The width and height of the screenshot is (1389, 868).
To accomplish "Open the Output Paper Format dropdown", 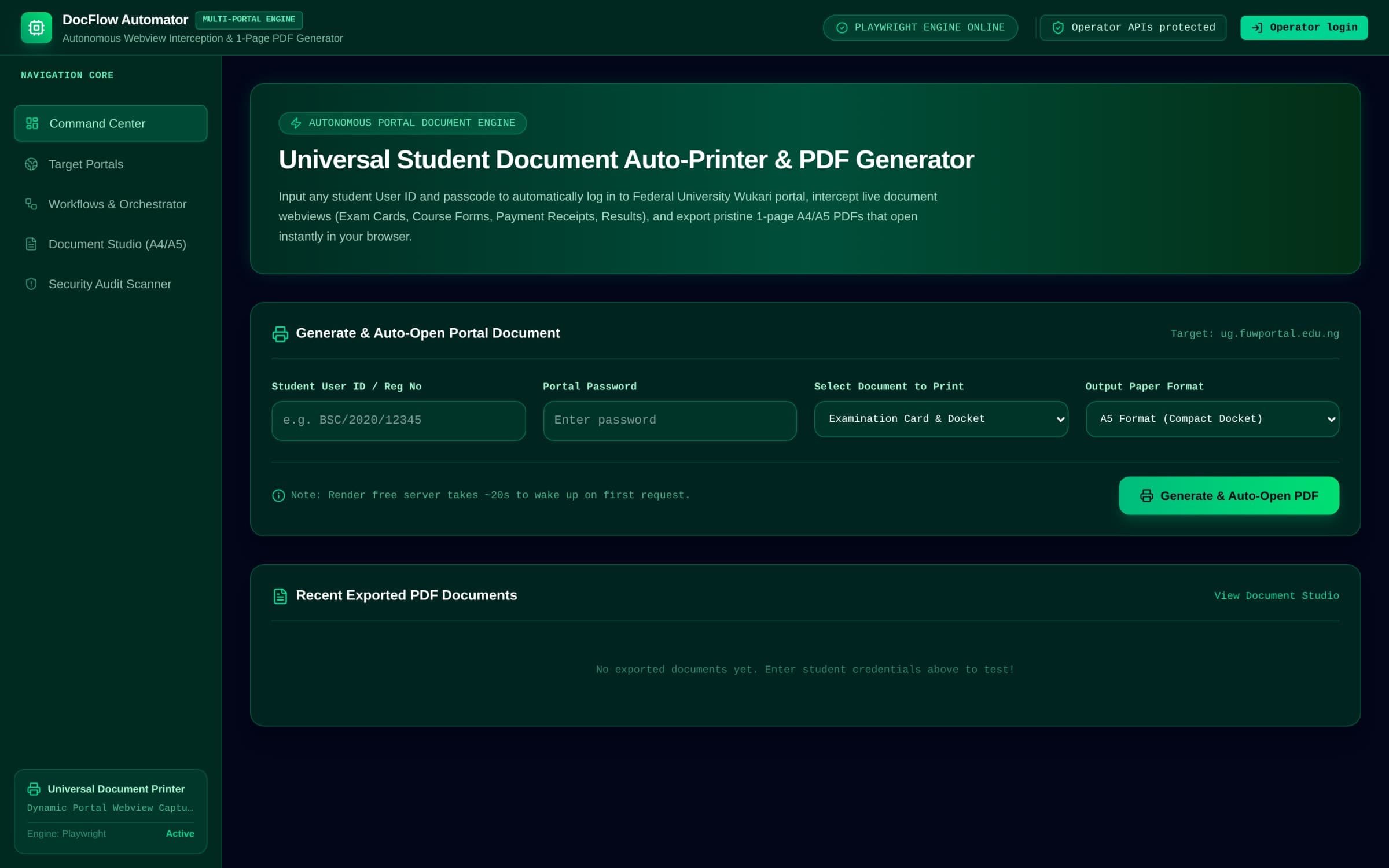I will (x=1212, y=419).
